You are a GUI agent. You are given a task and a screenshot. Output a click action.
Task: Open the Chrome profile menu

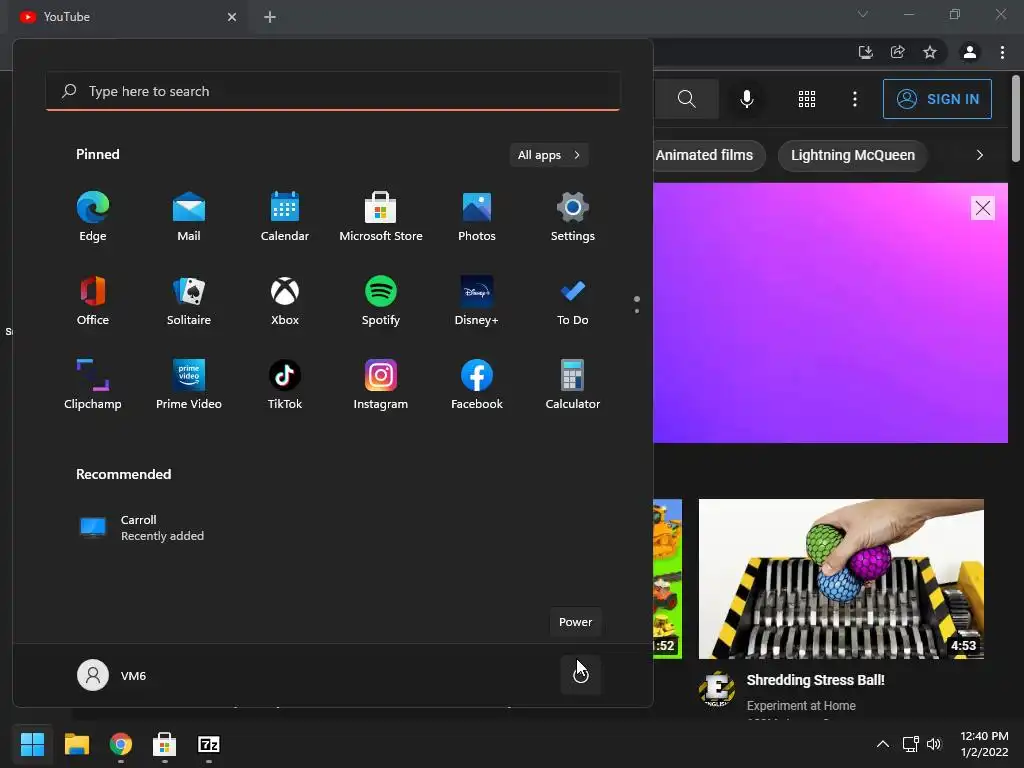(x=970, y=52)
